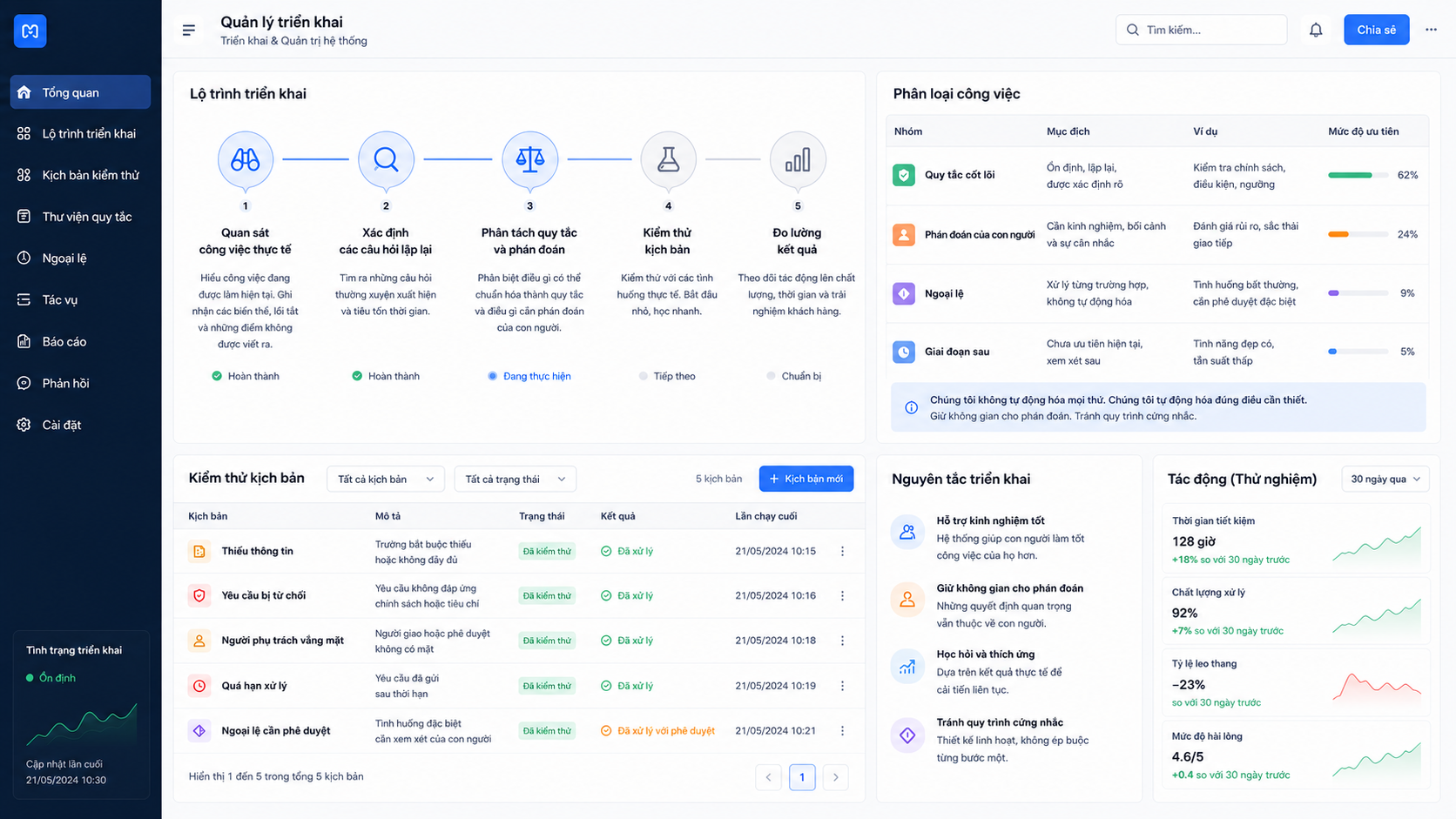Image resolution: width=1456 pixels, height=819 pixels.
Task: Click the orange person icon for Phán đoán của con người
Action: (904, 234)
